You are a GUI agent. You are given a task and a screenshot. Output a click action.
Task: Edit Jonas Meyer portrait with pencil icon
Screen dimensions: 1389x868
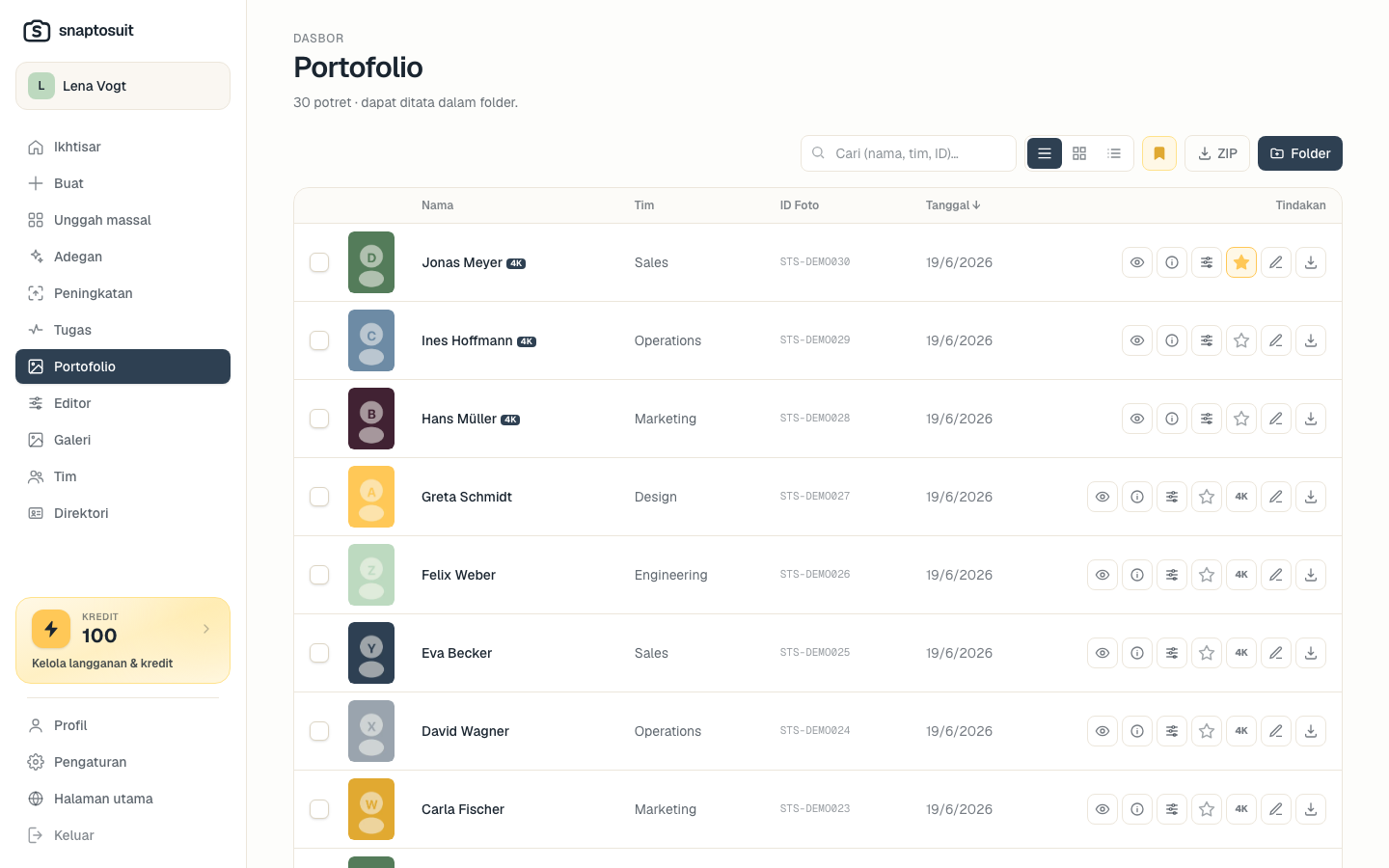point(1276,262)
